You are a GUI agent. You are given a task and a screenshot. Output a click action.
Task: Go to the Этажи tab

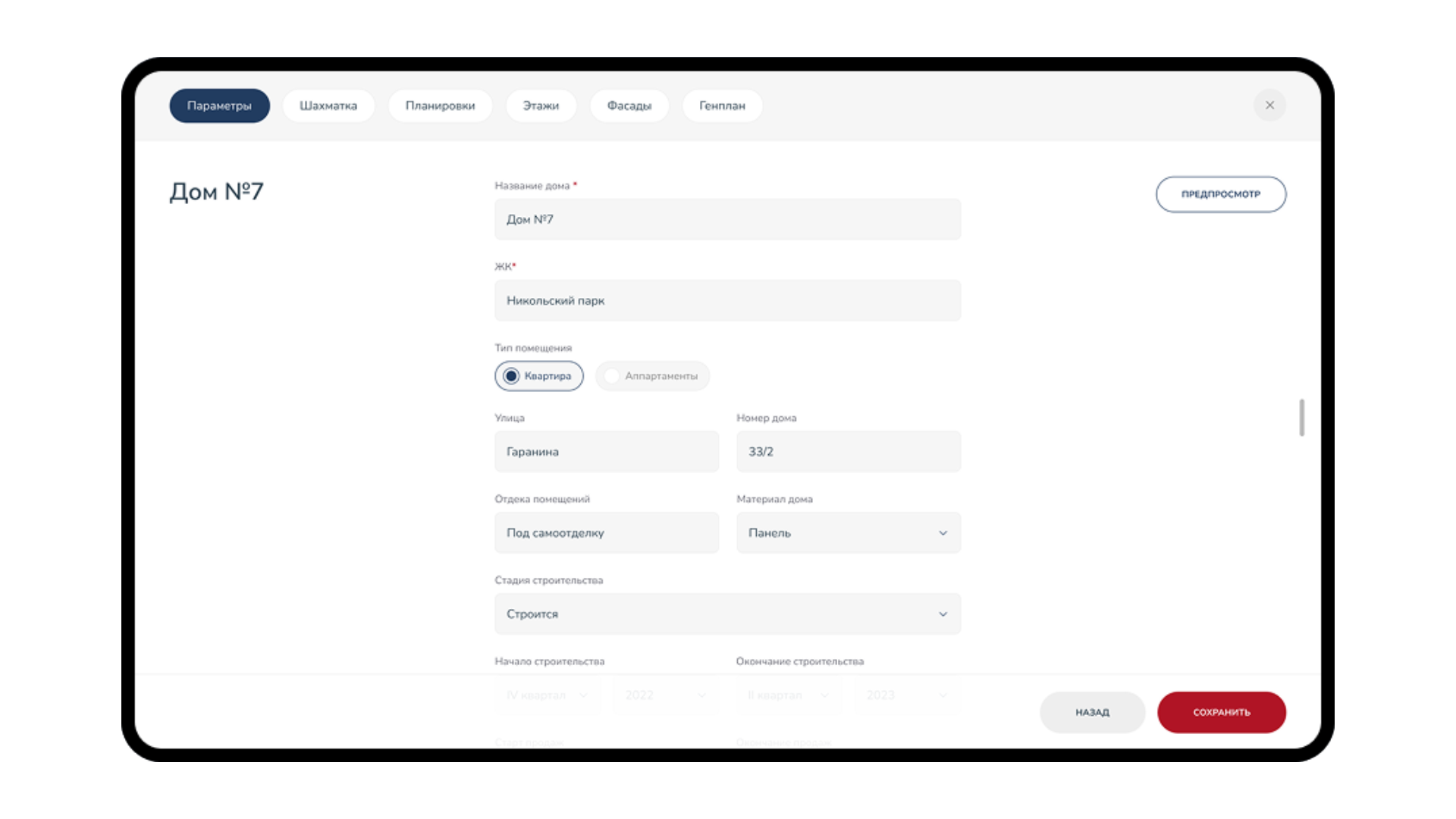(541, 106)
